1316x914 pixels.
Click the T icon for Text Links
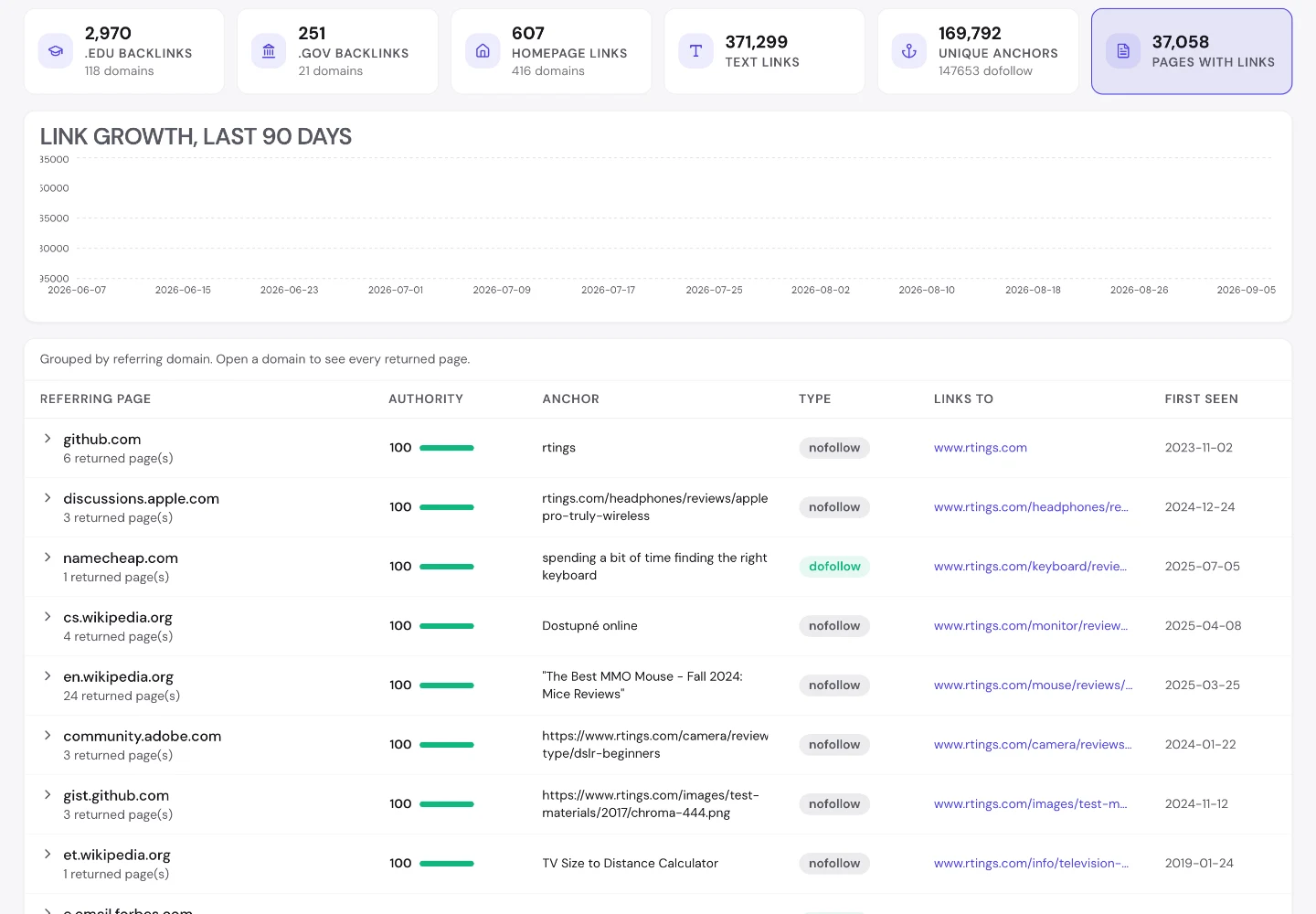pos(695,51)
